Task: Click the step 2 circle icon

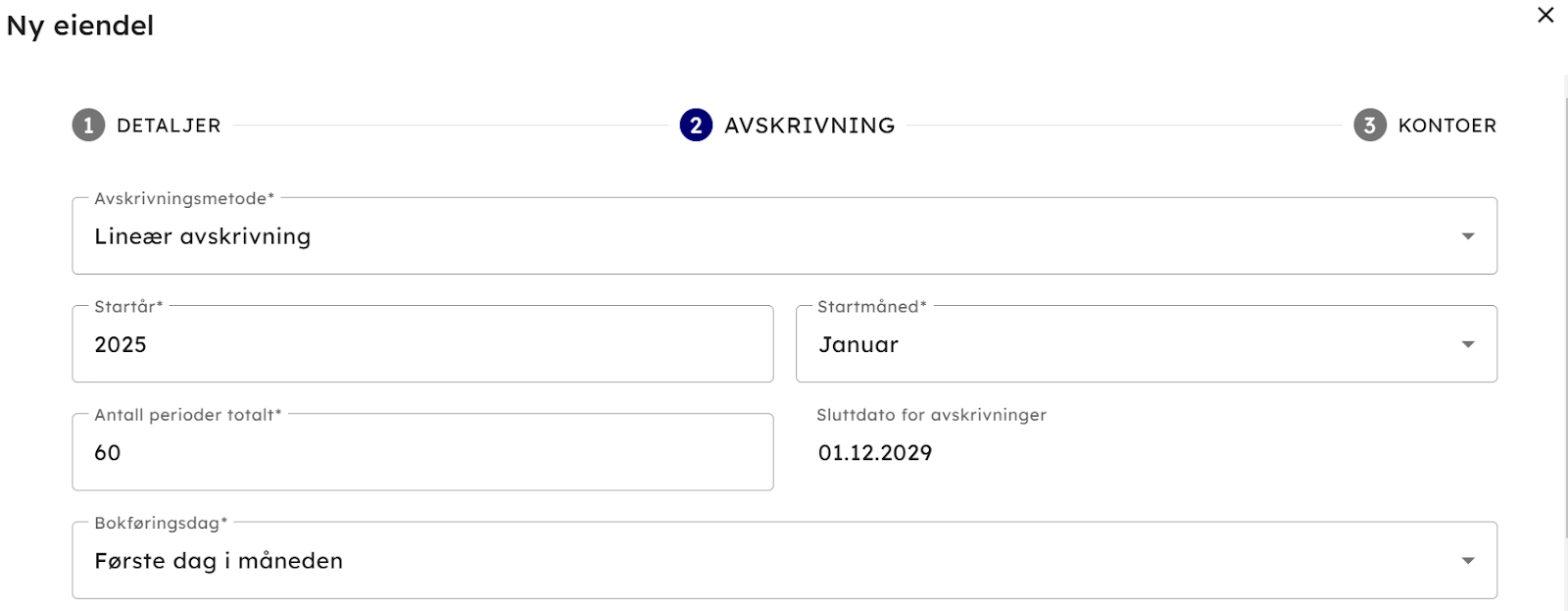Action: point(696,126)
